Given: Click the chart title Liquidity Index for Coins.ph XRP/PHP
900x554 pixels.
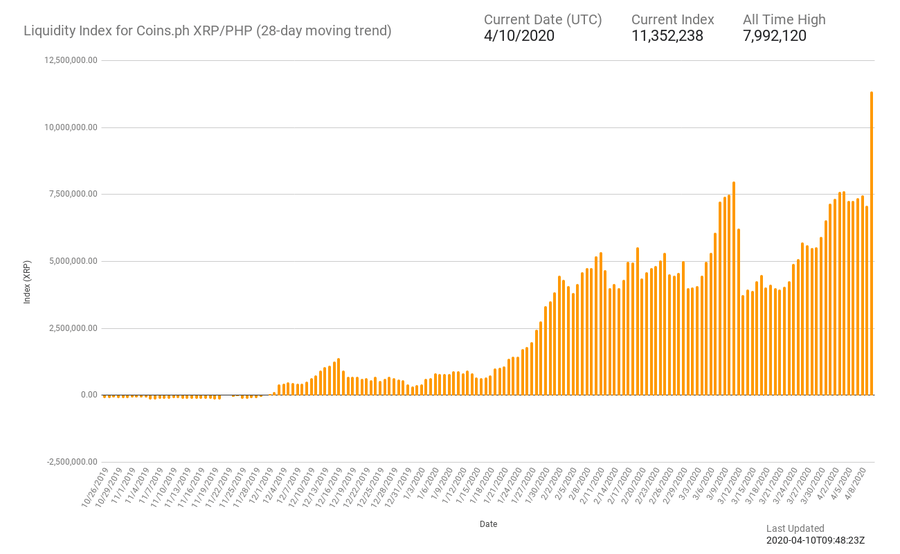Looking at the screenshot, I should tap(207, 31).
